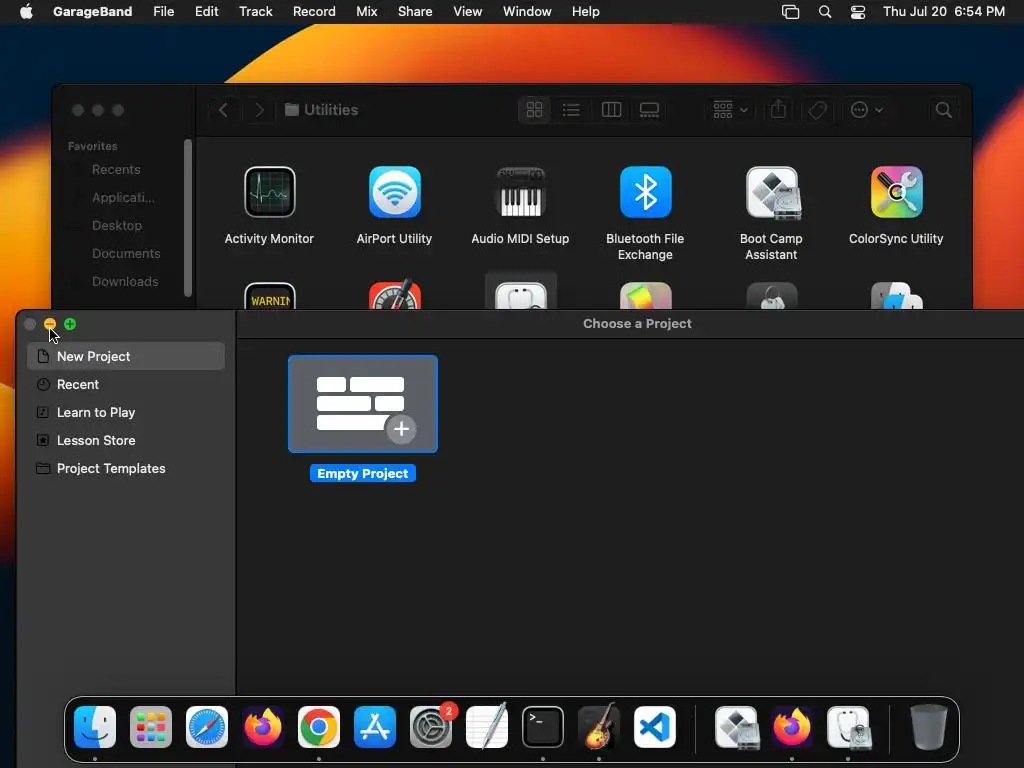Select New Project in GarageBand sidebar
1024x768 pixels.
[x=126, y=356]
